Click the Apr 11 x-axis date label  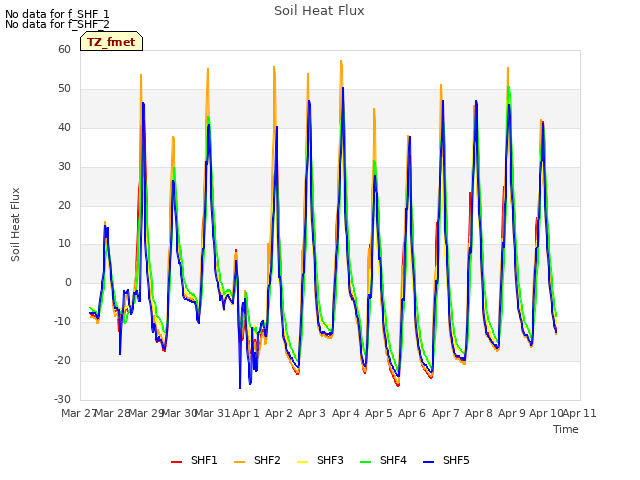[580, 413]
